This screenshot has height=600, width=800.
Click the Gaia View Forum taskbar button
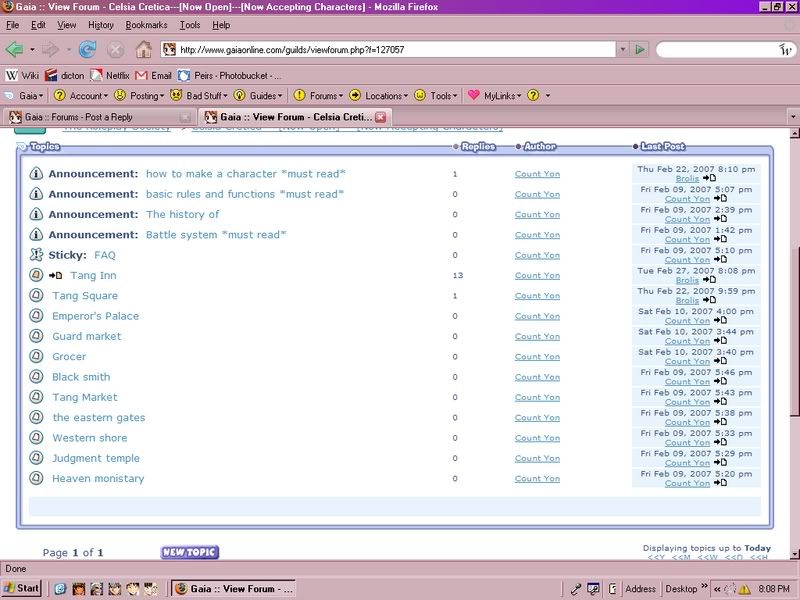pos(233,588)
